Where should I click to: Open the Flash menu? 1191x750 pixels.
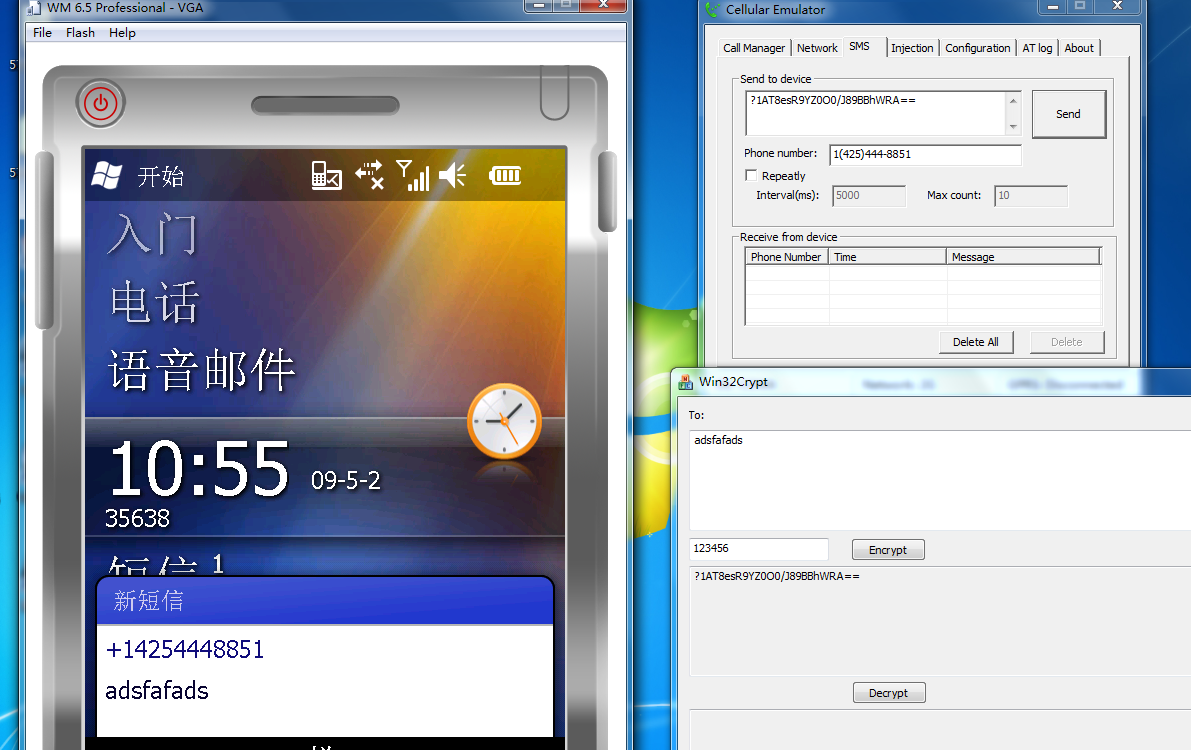pos(81,33)
